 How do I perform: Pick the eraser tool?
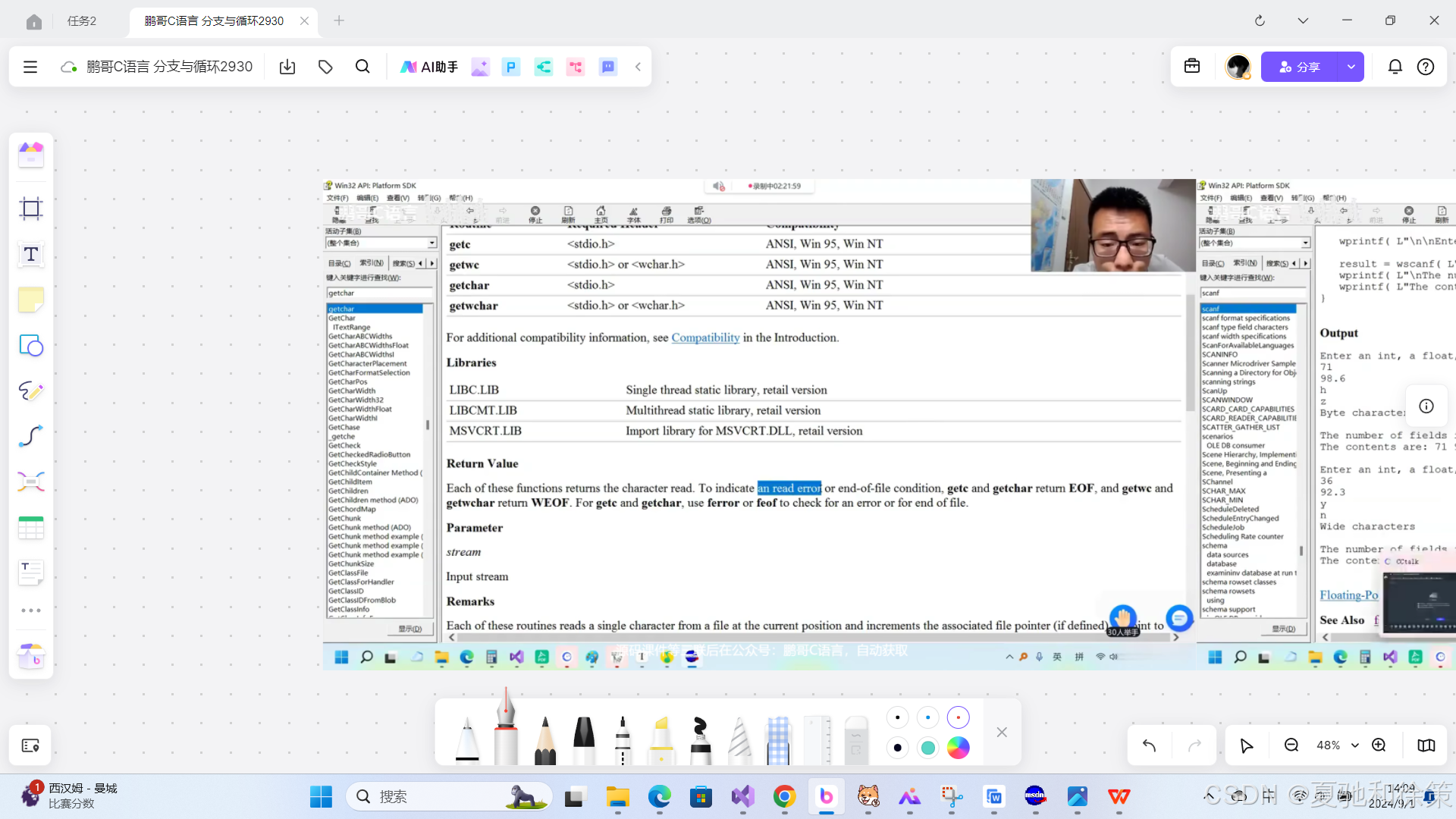855,739
